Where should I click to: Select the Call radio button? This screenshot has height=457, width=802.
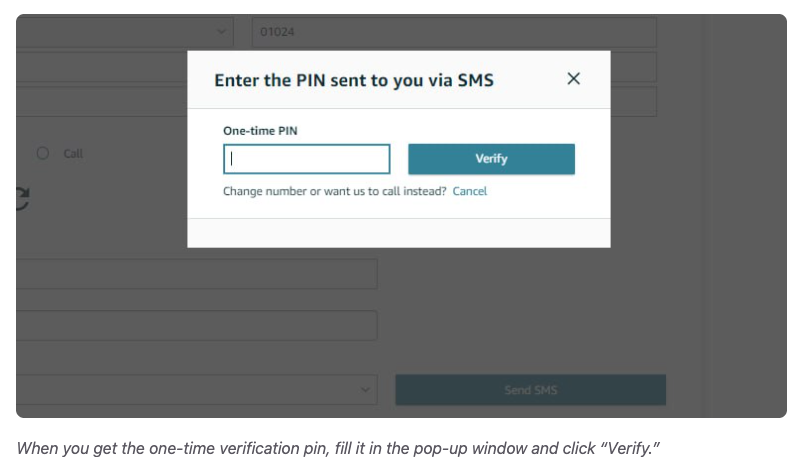point(43,153)
